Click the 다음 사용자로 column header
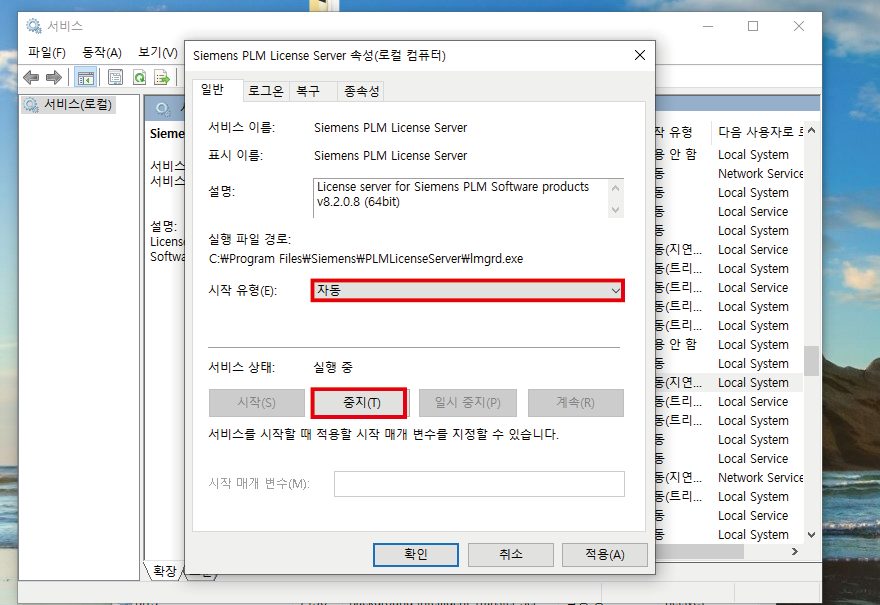Screen dimensions: 880x605 point(760,132)
